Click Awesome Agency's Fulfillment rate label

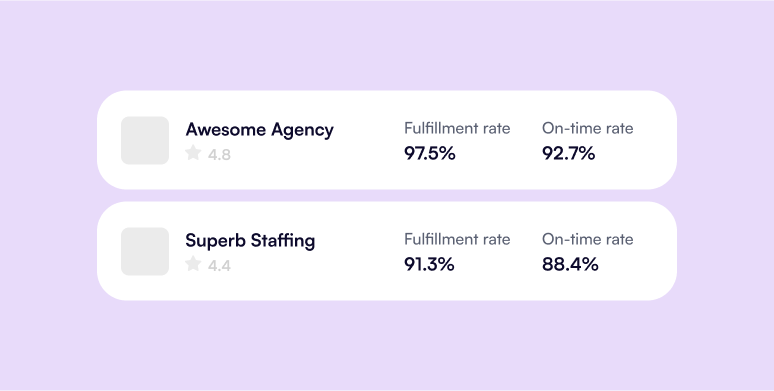457,128
